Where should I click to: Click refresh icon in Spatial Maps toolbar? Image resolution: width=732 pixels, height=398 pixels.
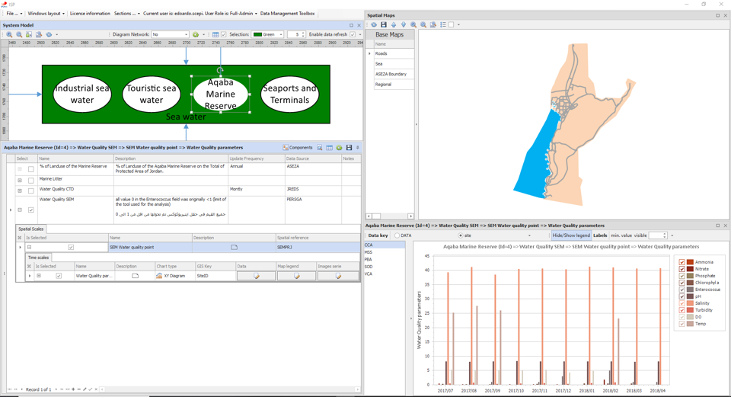(374, 25)
